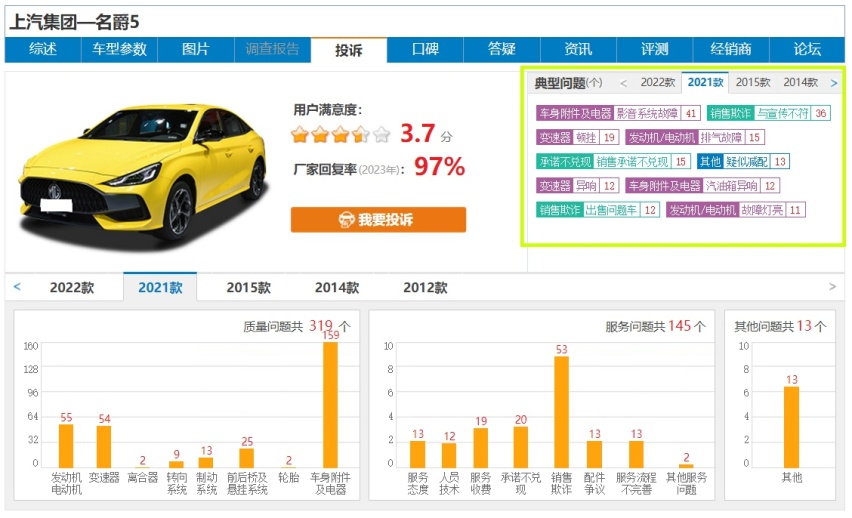Click next arrow in 典型问题 year tabs
Viewport: 852px width, 518px height.
[x=834, y=83]
